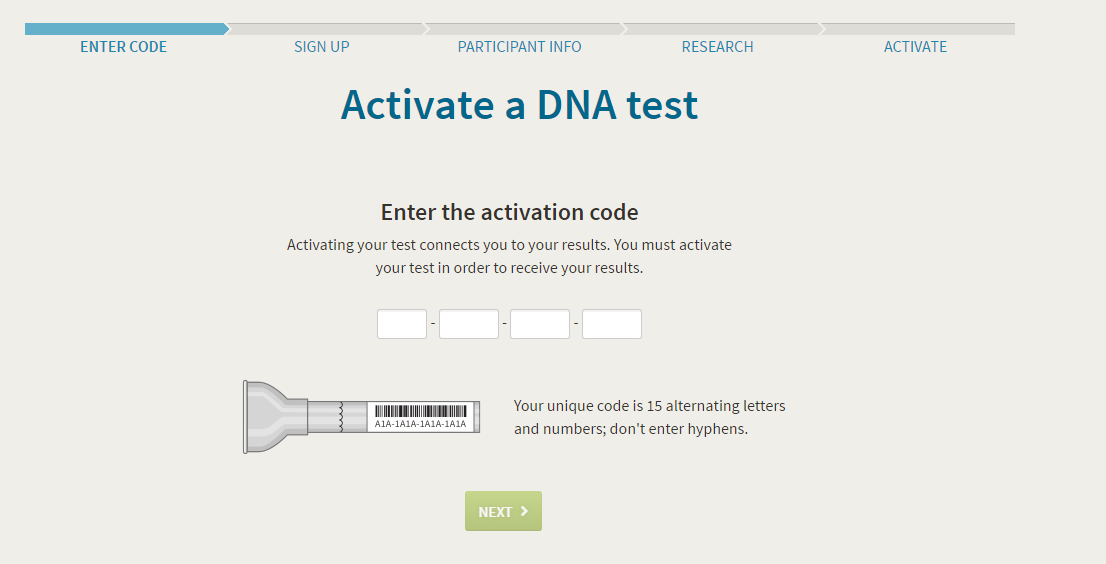Focus the first activation code box
The height and width of the screenshot is (564, 1106).
click(x=402, y=324)
